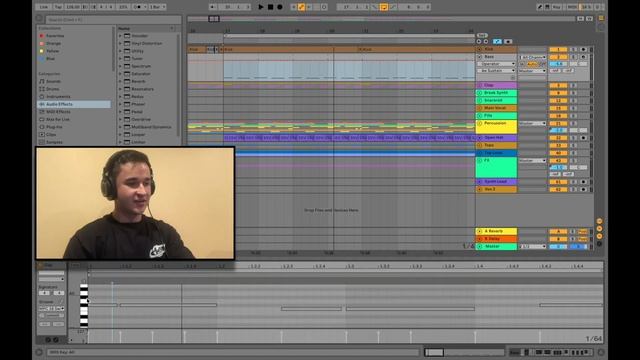Unfold the Main Vocal track

(x=480, y=108)
